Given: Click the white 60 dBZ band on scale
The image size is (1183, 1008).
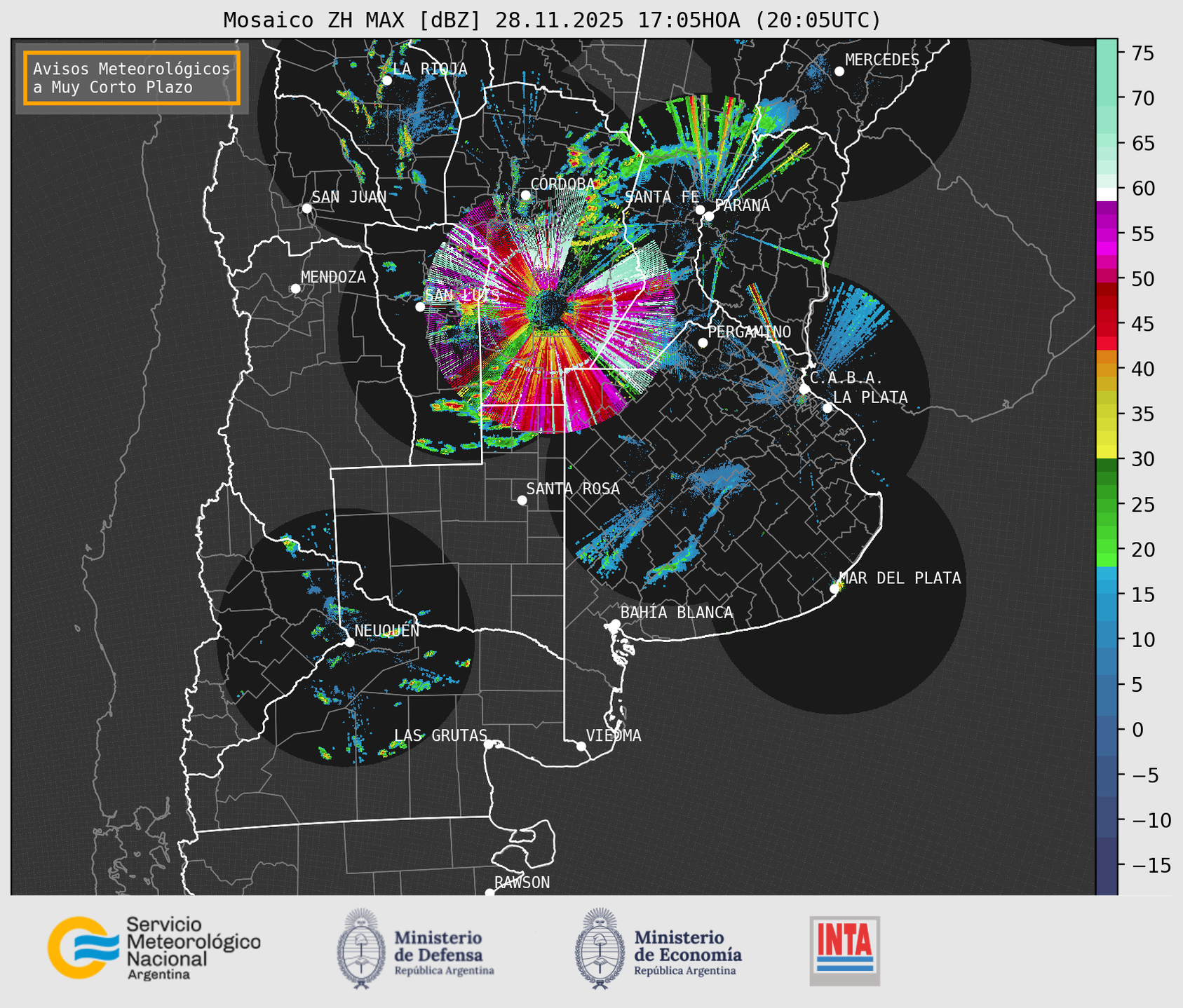Looking at the screenshot, I should 1107,193.
